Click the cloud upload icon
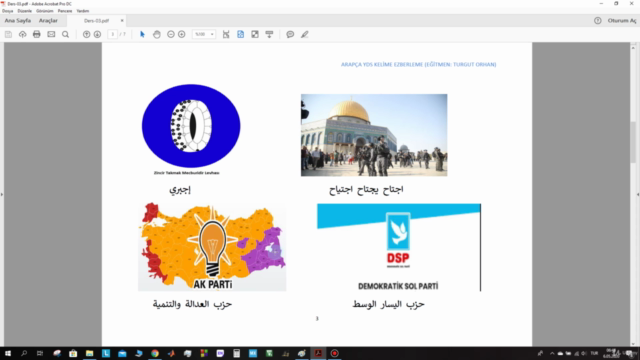 22,34
